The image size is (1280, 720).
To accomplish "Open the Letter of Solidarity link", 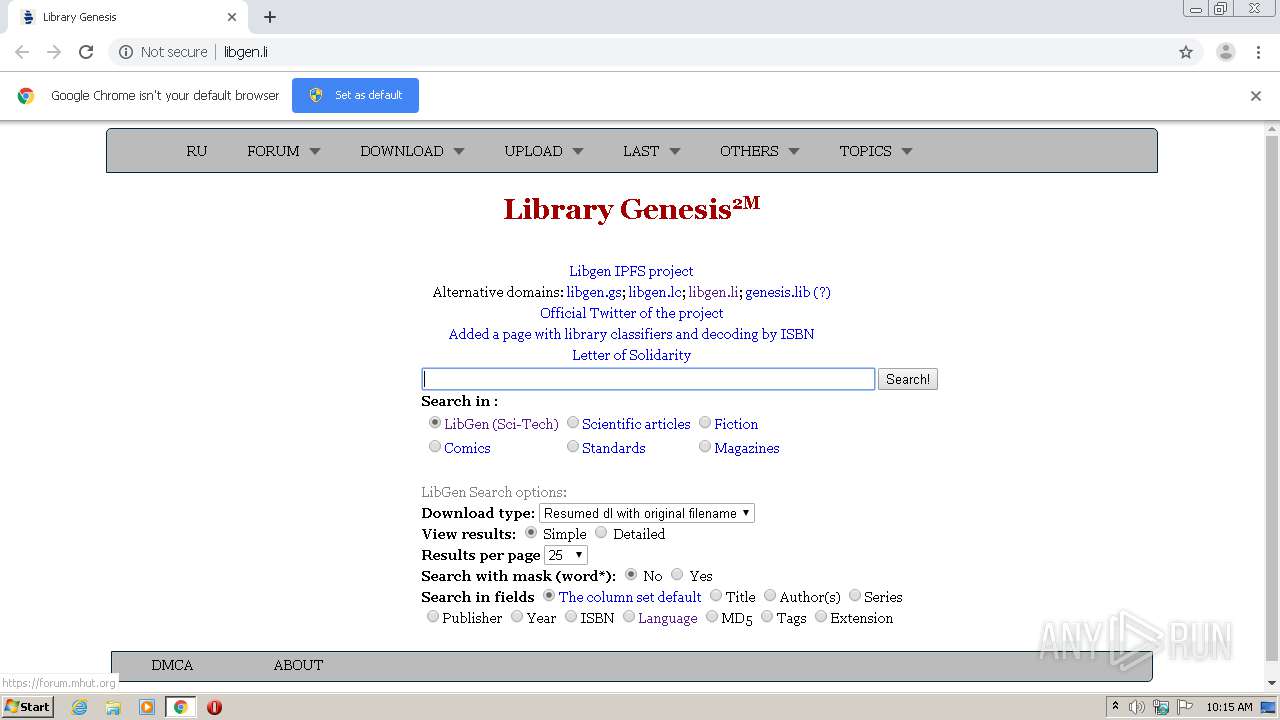I will (x=631, y=355).
